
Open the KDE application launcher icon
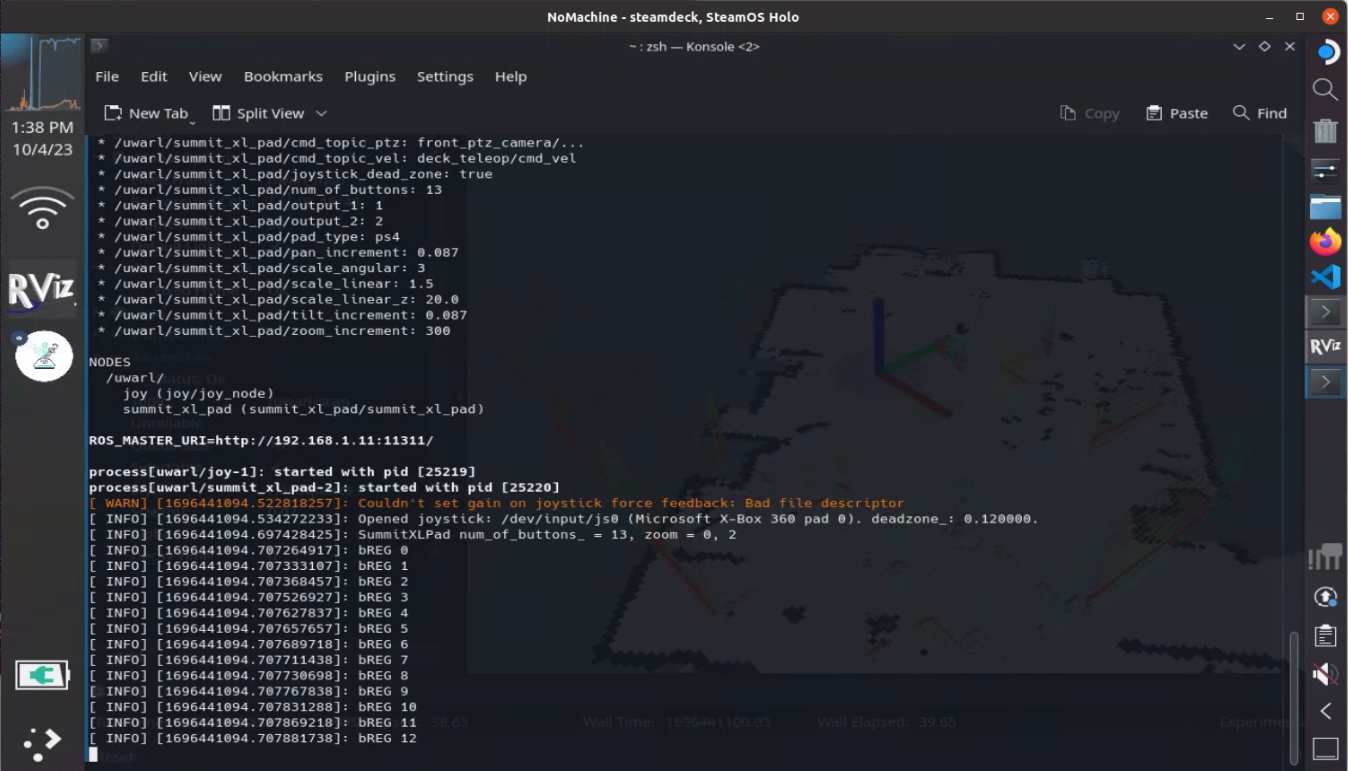[x=1326, y=52]
